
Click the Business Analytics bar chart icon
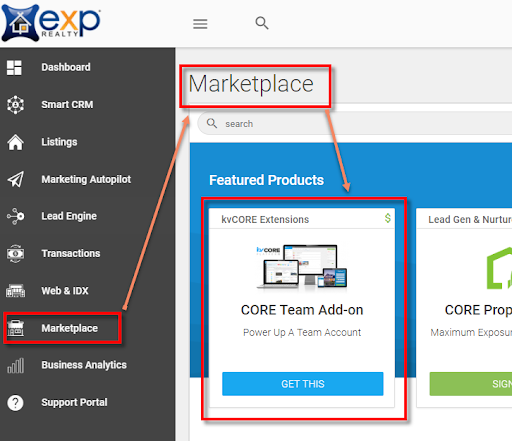pos(15,365)
